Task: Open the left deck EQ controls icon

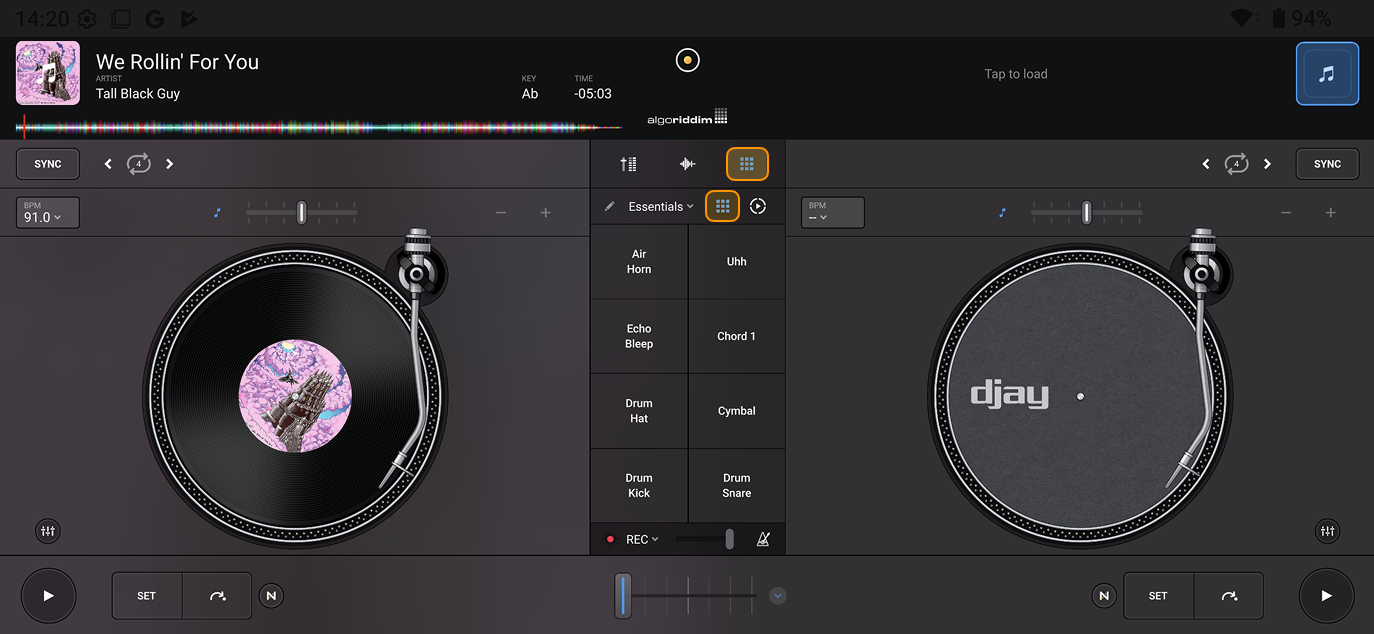Action: tap(48, 531)
